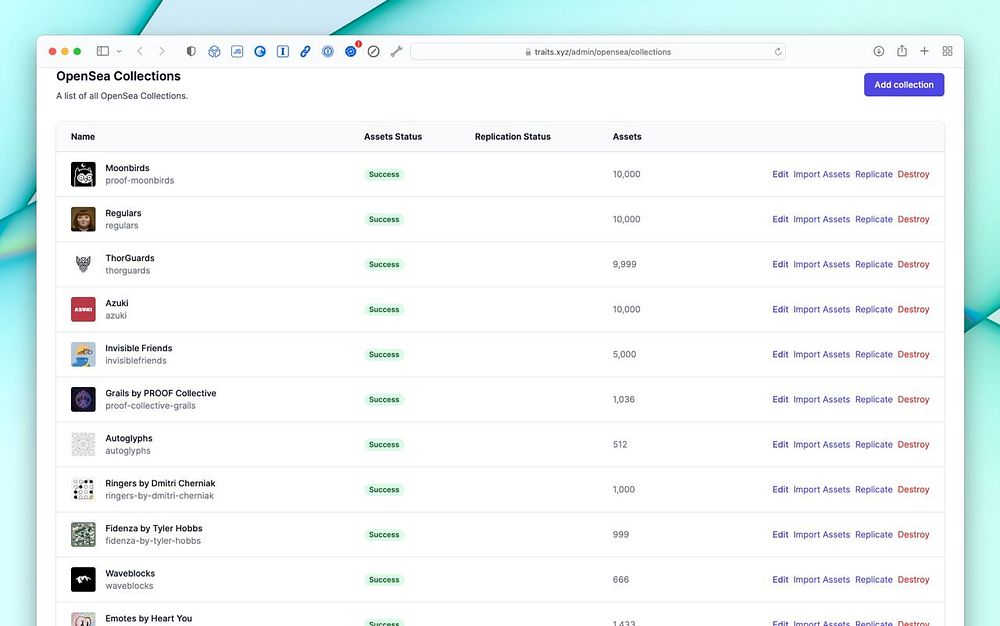The height and width of the screenshot is (626, 1000).
Task: Open a new tab with plus icon
Action: [x=924, y=51]
